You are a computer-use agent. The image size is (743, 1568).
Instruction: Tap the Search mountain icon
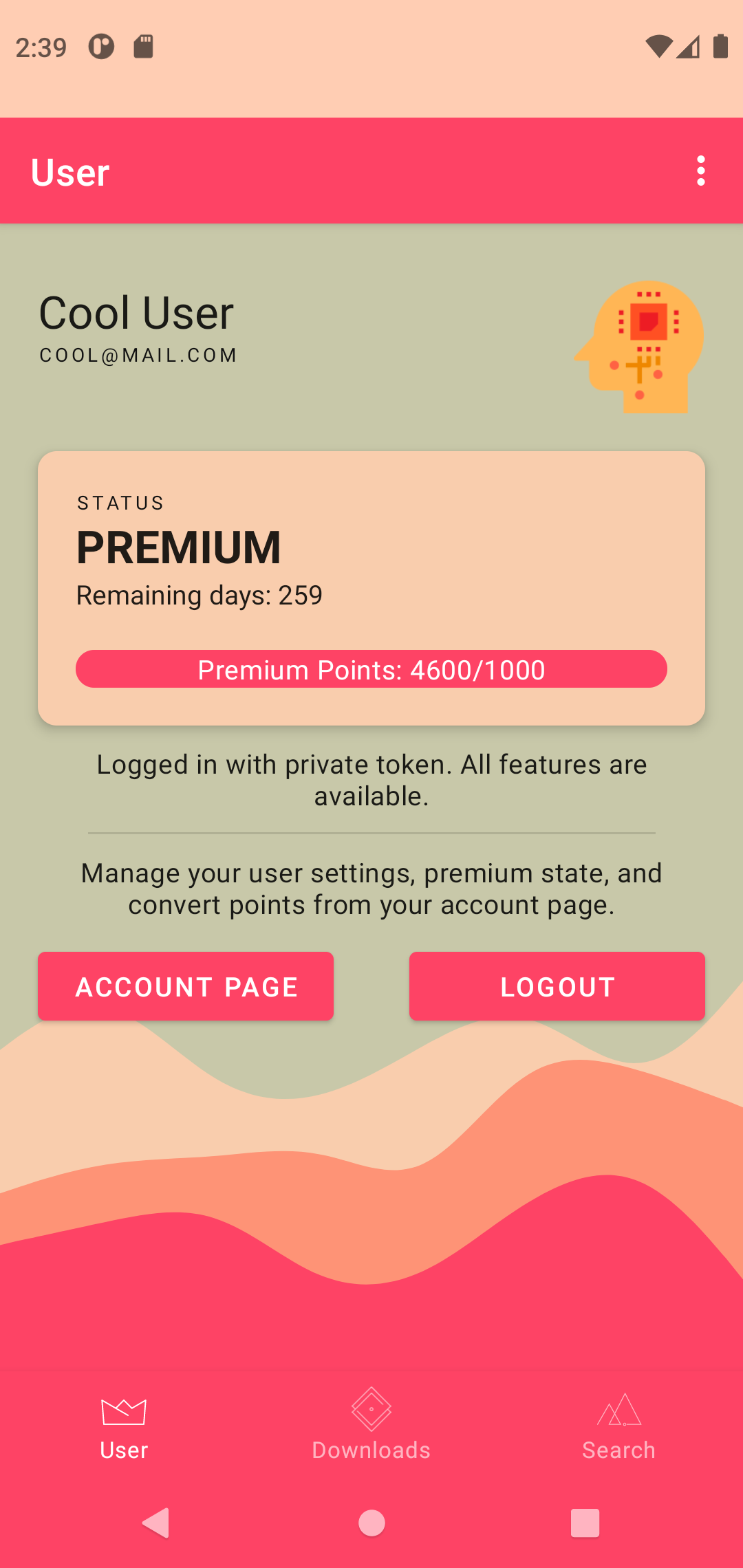(619, 1410)
